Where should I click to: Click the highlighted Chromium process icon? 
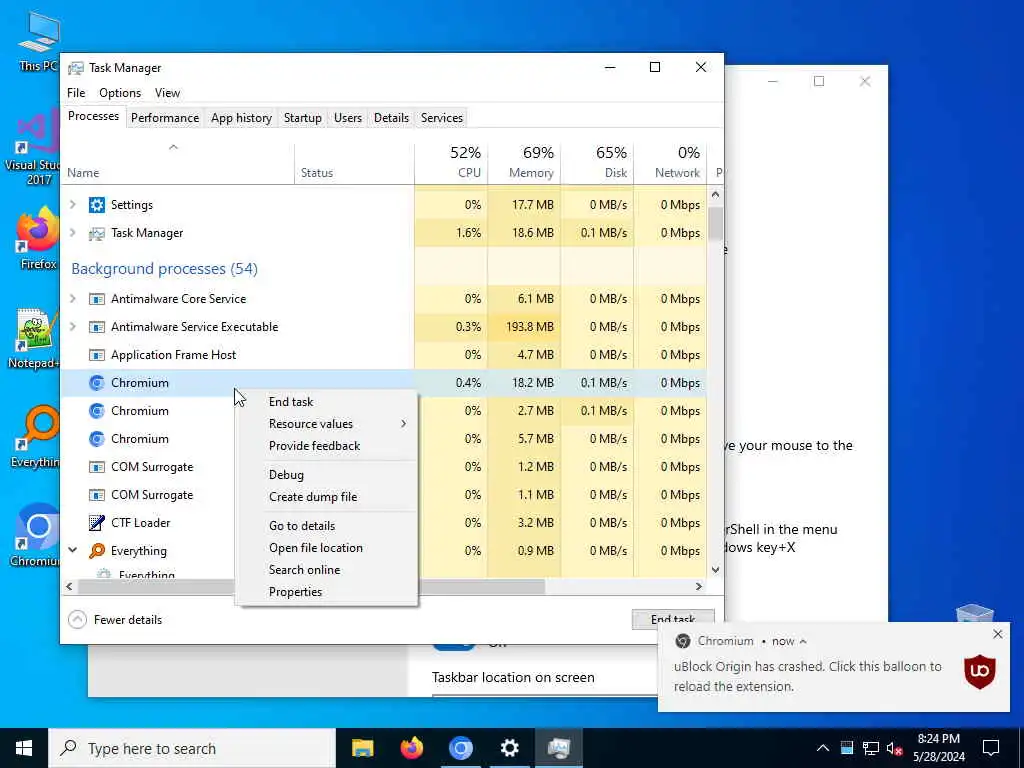(97, 383)
